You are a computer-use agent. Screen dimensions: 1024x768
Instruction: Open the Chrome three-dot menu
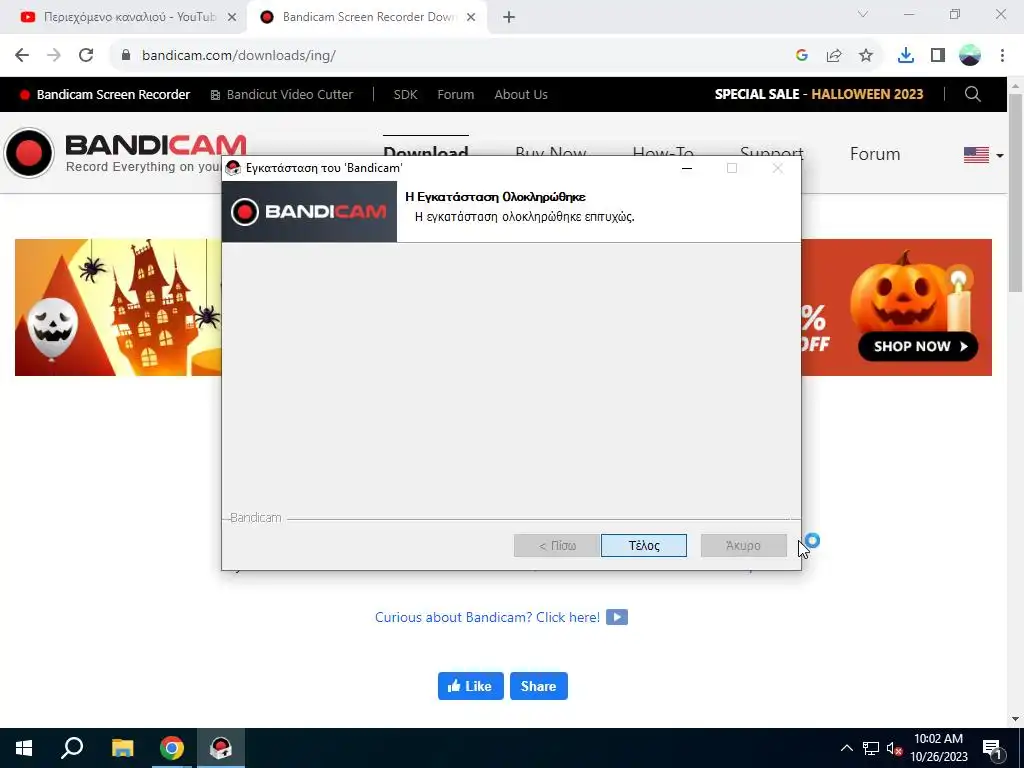(1002, 56)
